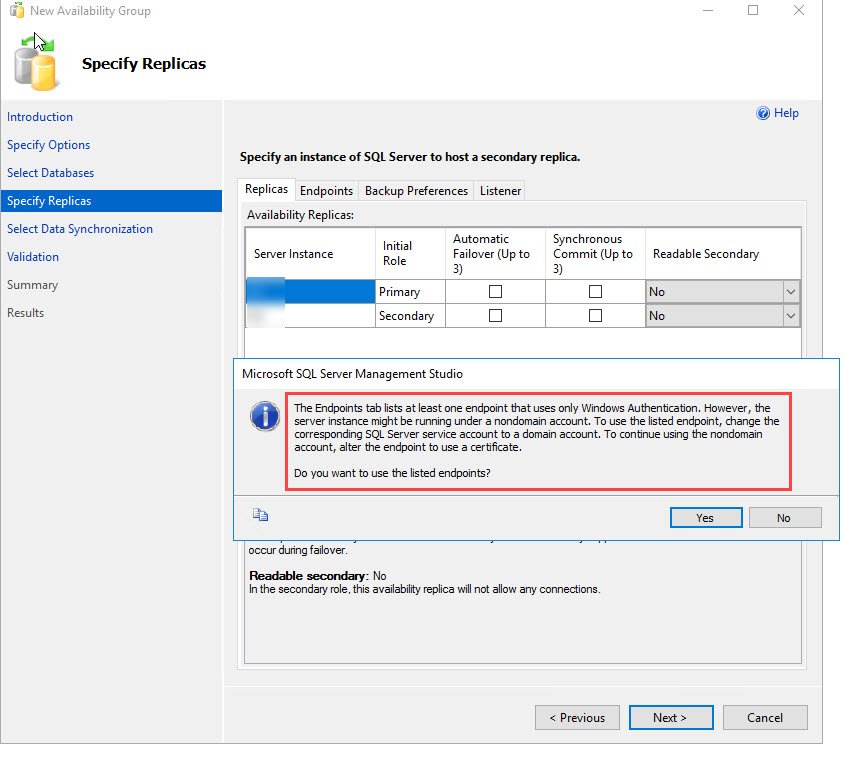Click the database wizard header icon
The width and height of the screenshot is (846, 758).
(36, 63)
